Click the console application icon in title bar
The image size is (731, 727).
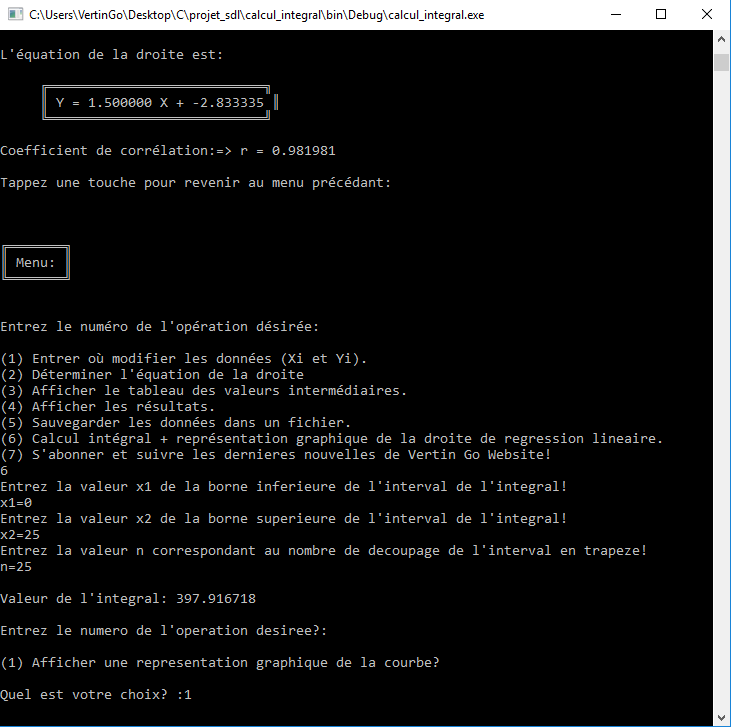tap(14, 15)
